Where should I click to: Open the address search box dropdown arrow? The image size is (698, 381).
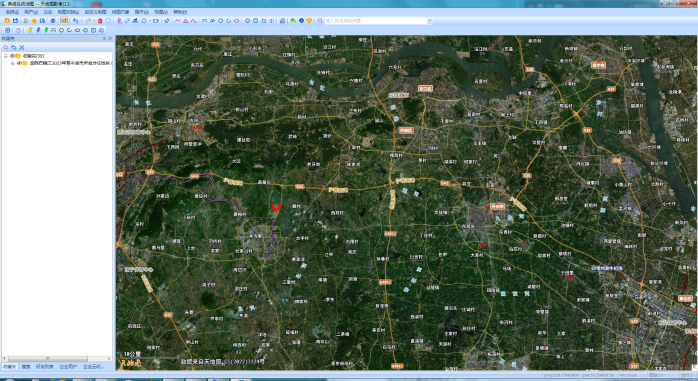click(x=430, y=20)
